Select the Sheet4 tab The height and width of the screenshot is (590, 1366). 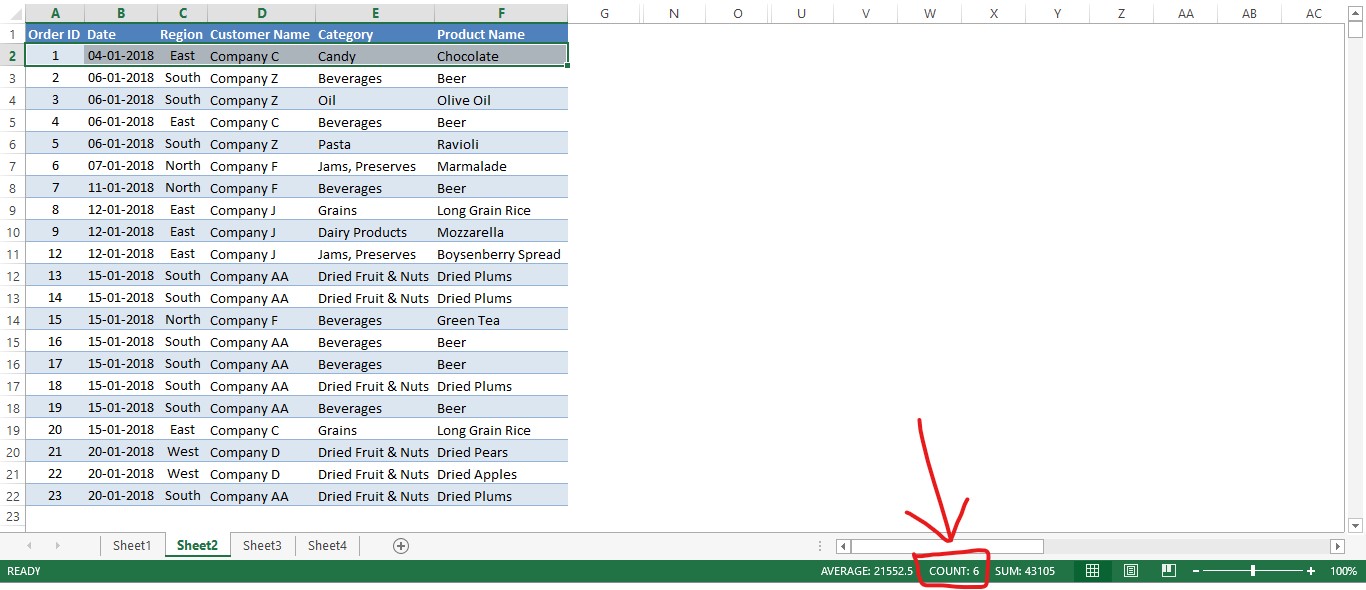pos(327,546)
